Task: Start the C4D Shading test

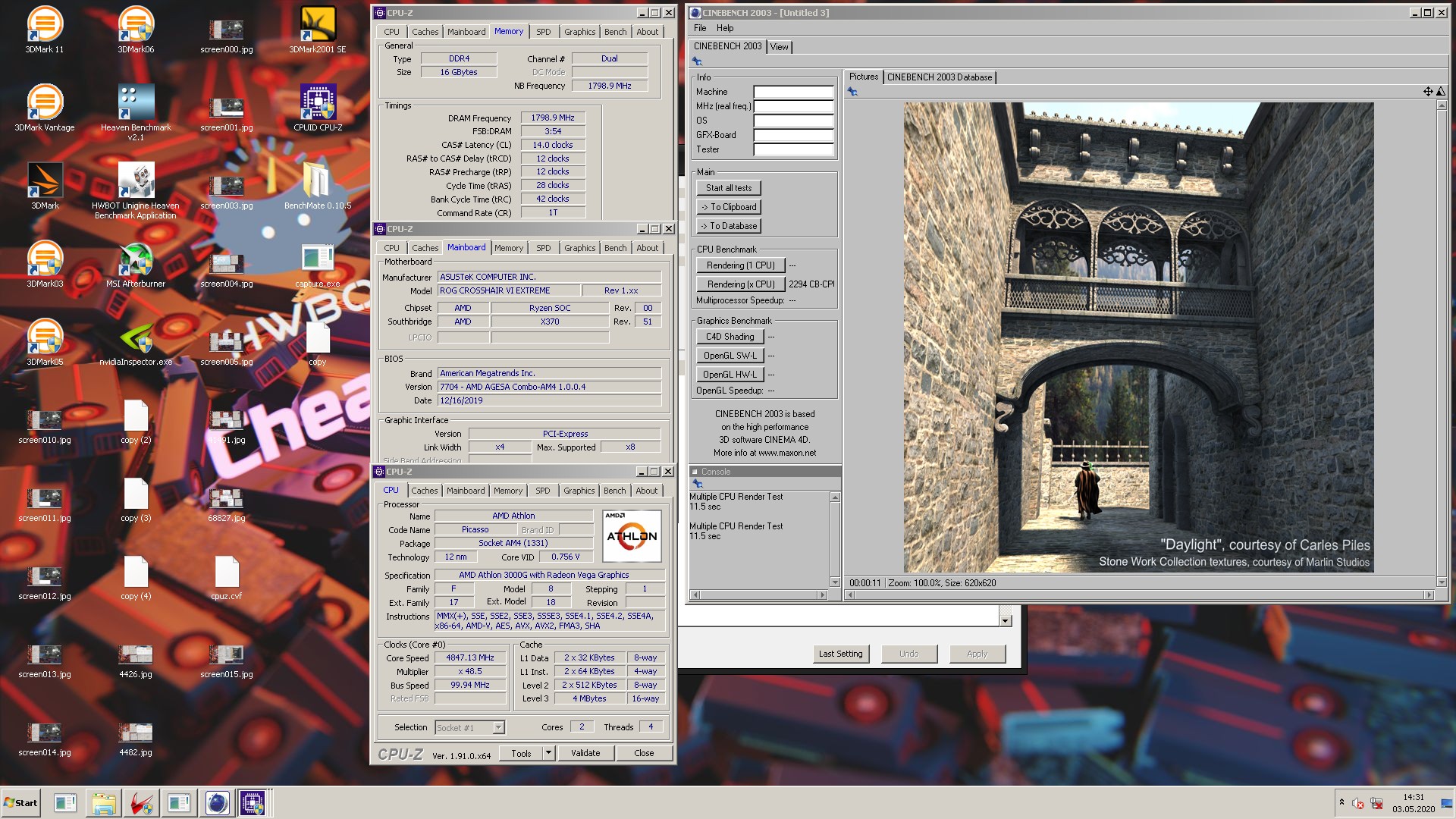Action: (730, 337)
